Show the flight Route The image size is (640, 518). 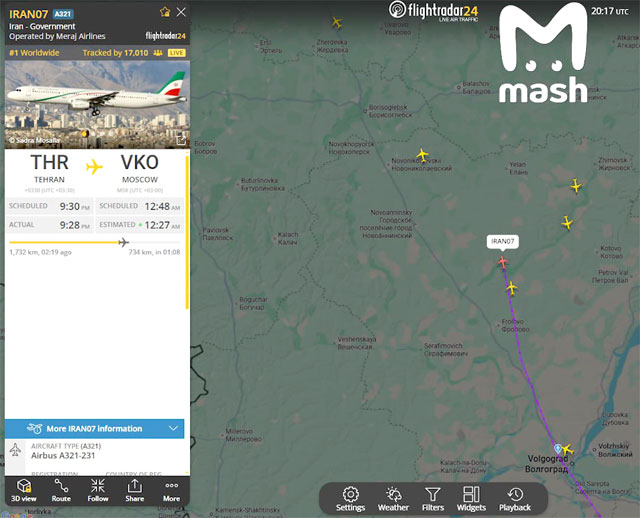coord(61,490)
